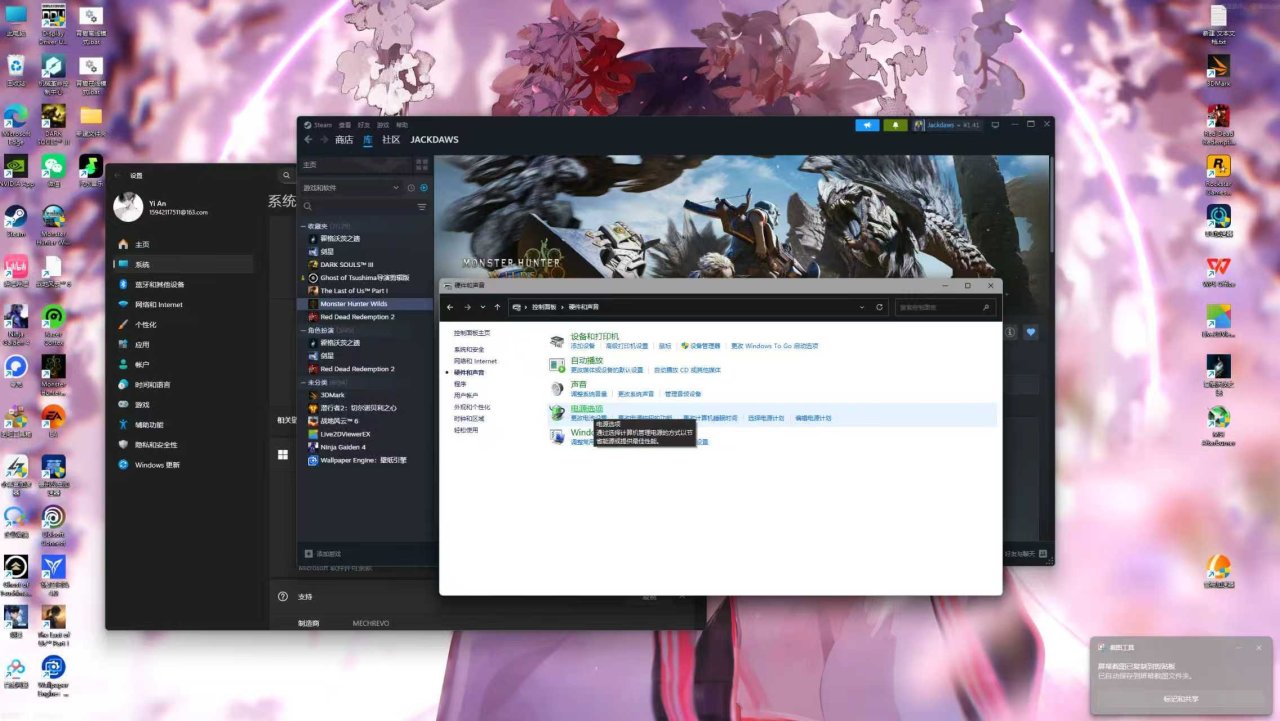
Task: Click the game info icon in Steam
Action: point(1010,332)
